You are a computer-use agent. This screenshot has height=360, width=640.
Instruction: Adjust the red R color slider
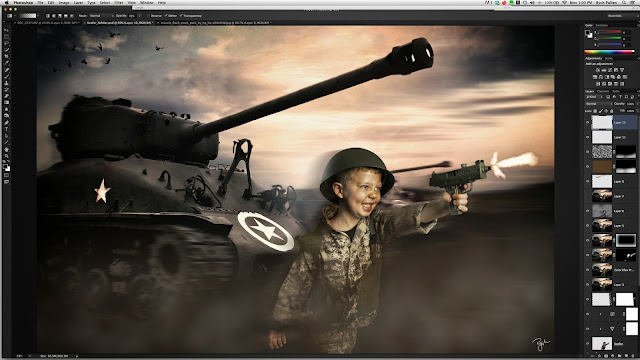(x=609, y=32)
